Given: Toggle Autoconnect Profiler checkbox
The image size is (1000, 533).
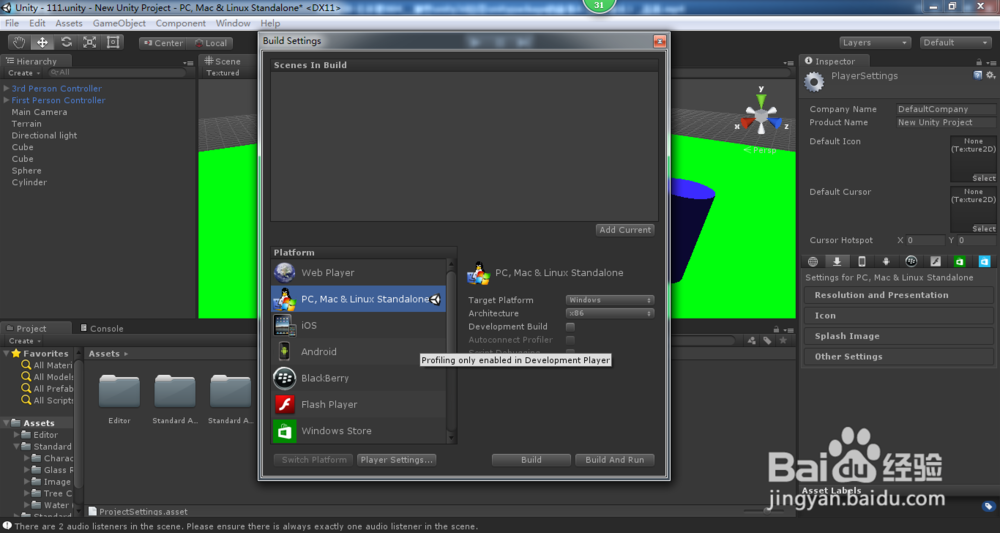Looking at the screenshot, I should (570, 340).
